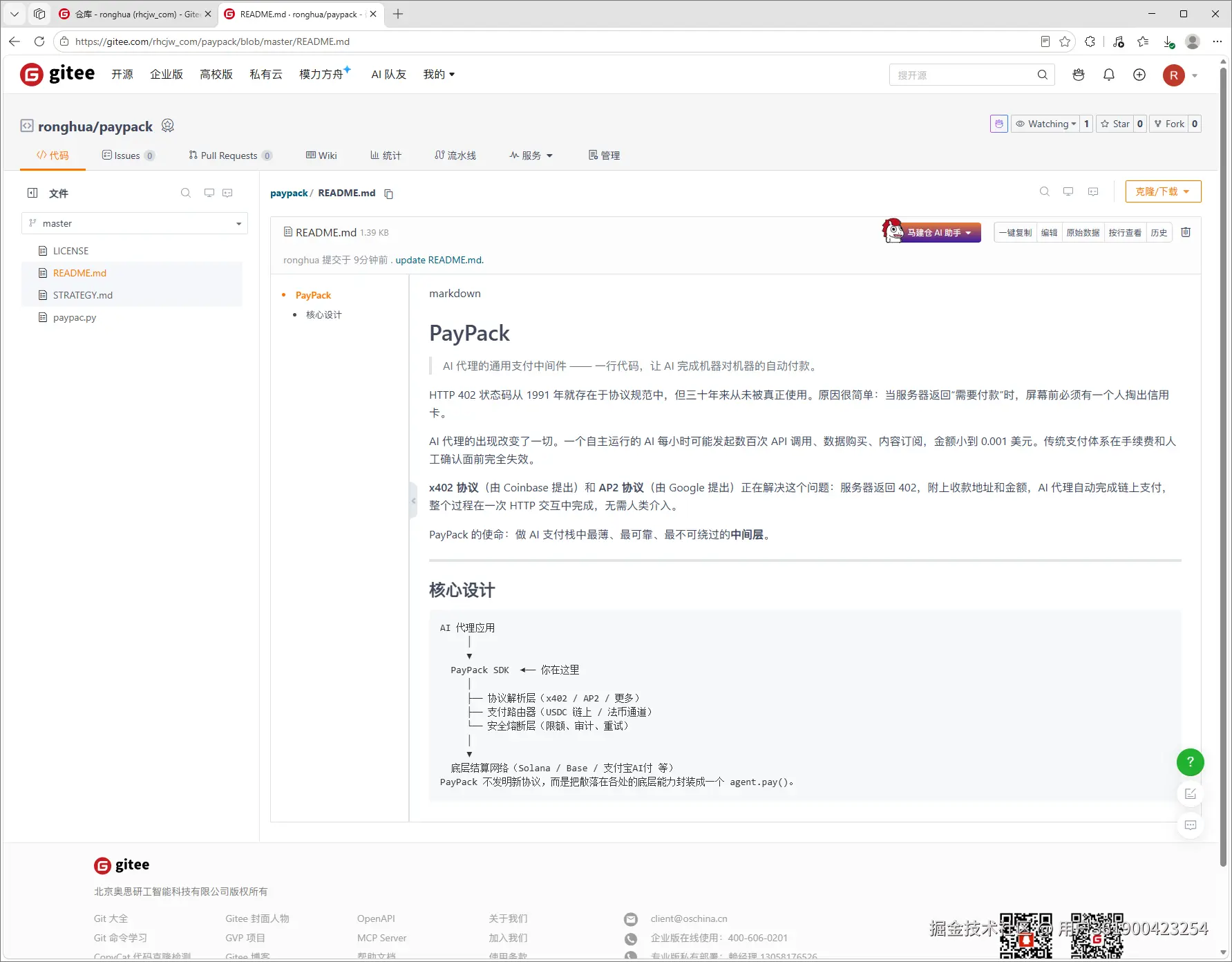Select paypac.py in the file tree
This screenshot has width=1232, height=962.
pyautogui.click(x=75, y=317)
